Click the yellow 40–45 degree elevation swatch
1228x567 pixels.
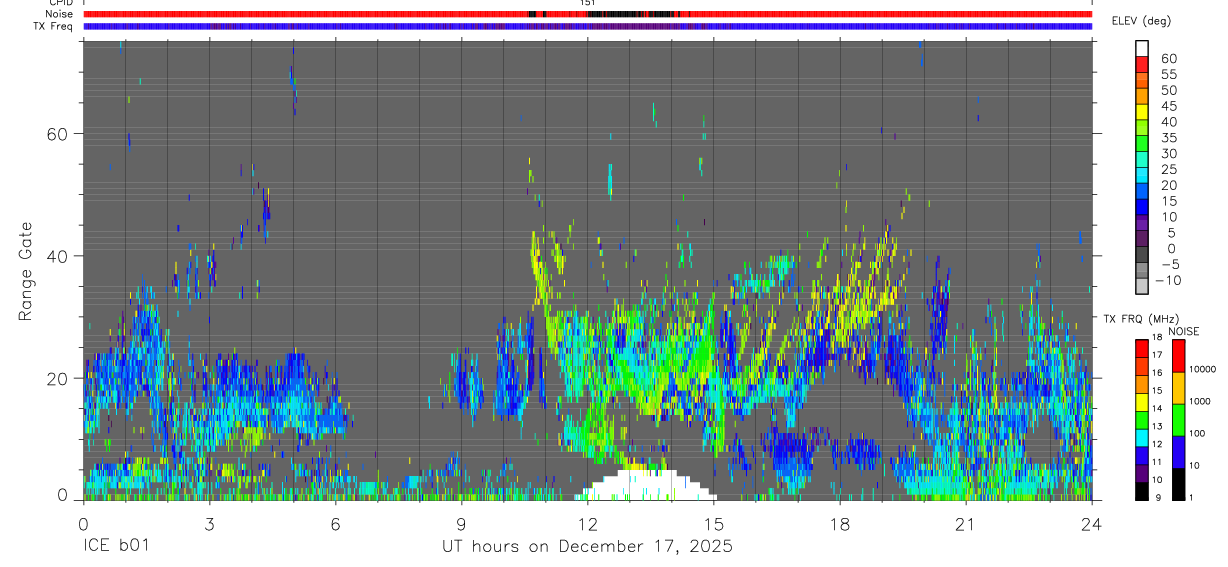coord(1142,112)
